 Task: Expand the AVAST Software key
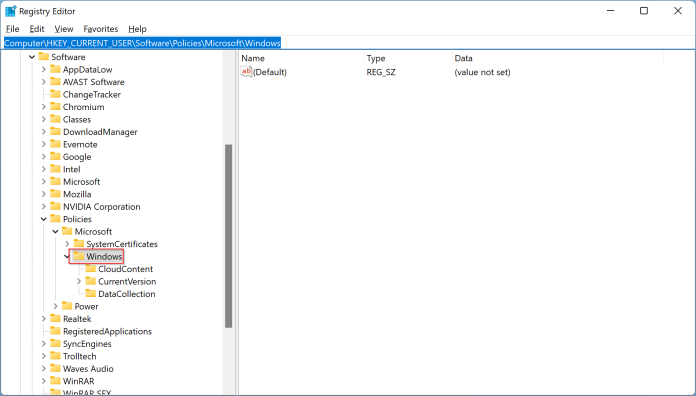pos(44,82)
